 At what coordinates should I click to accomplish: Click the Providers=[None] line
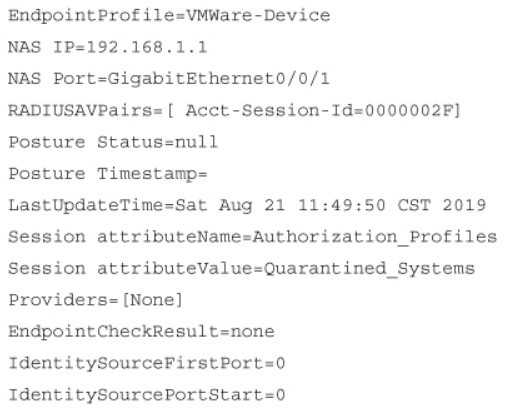(96, 300)
